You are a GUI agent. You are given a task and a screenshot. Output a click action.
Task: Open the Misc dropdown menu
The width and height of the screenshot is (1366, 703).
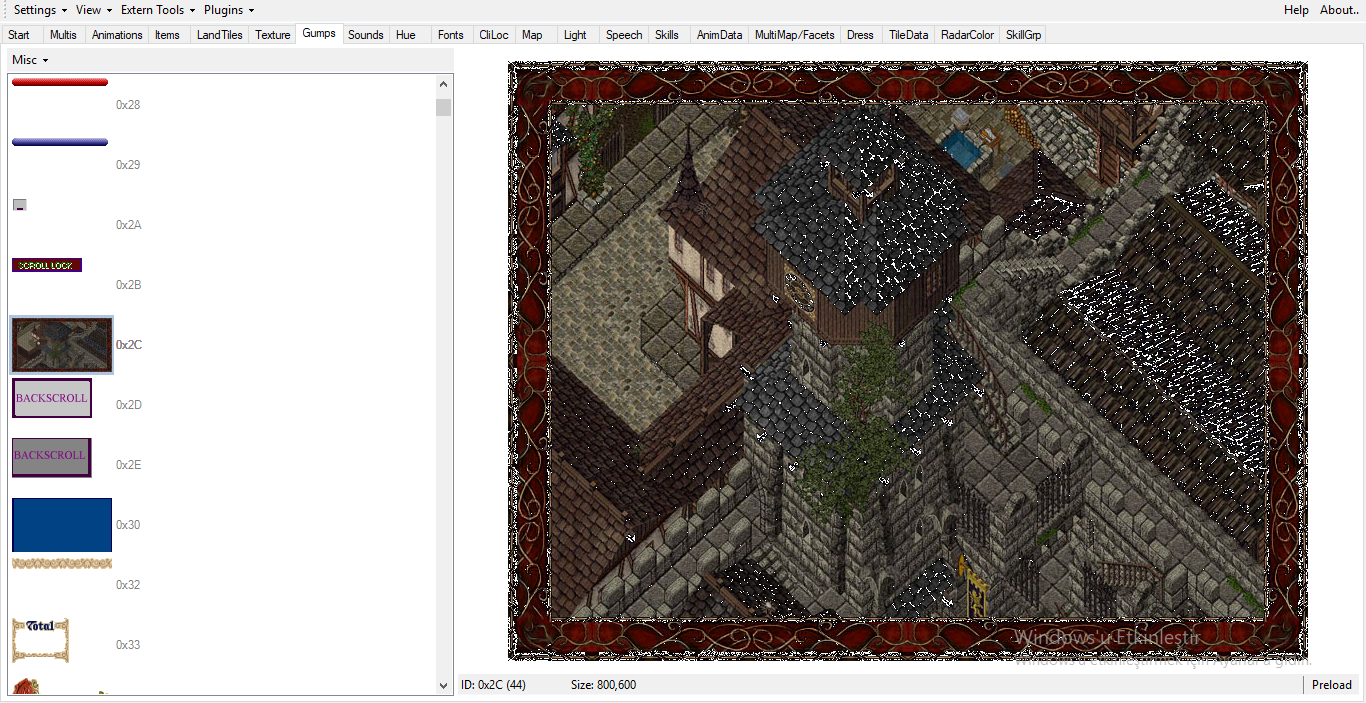click(30, 60)
